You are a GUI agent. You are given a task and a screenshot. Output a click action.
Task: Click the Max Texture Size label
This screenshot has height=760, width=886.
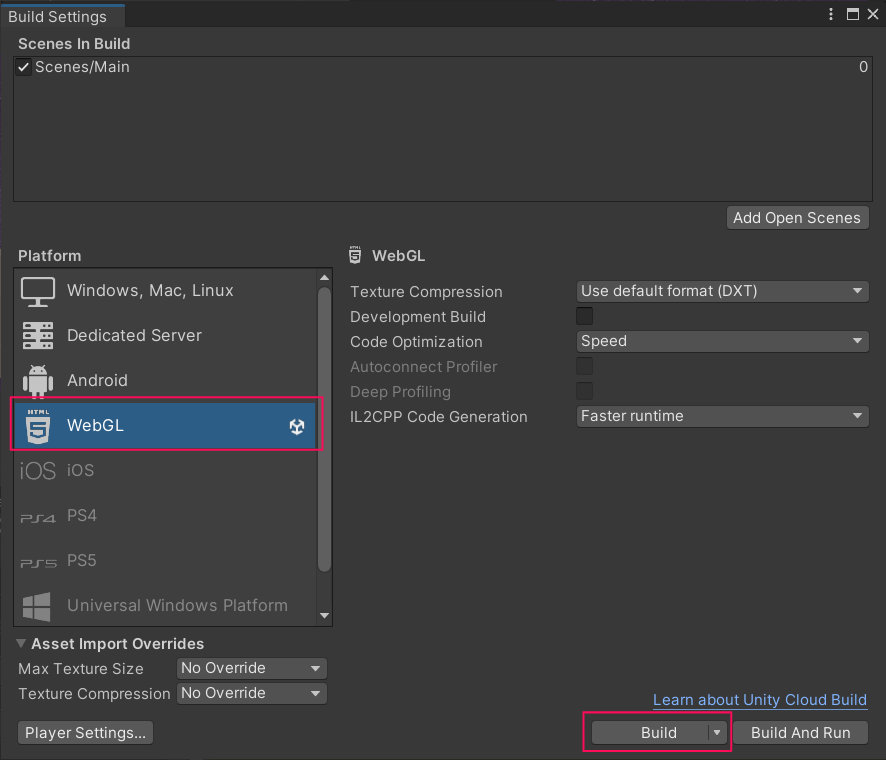tap(81, 669)
